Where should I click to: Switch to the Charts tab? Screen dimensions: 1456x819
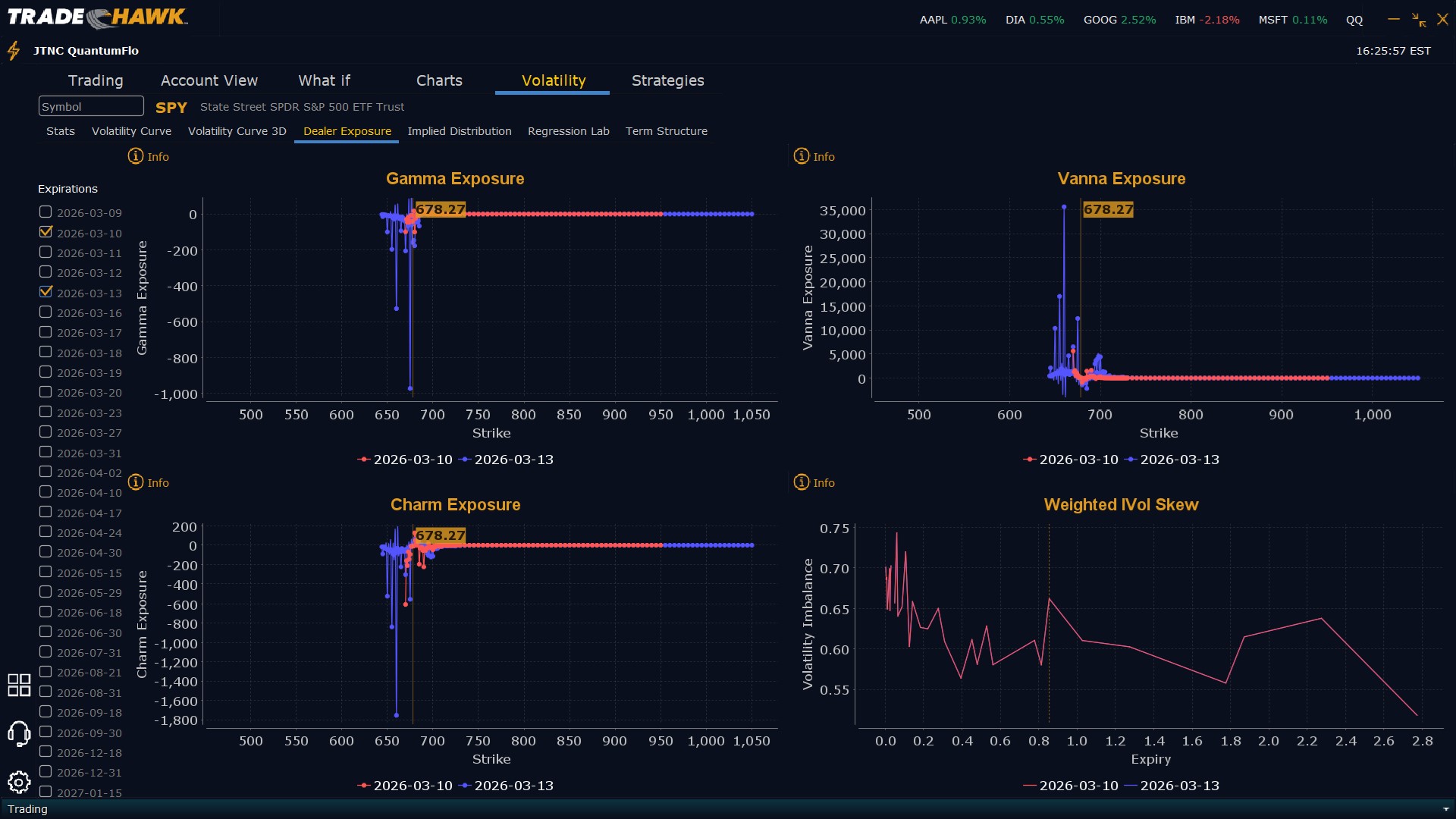coord(439,80)
